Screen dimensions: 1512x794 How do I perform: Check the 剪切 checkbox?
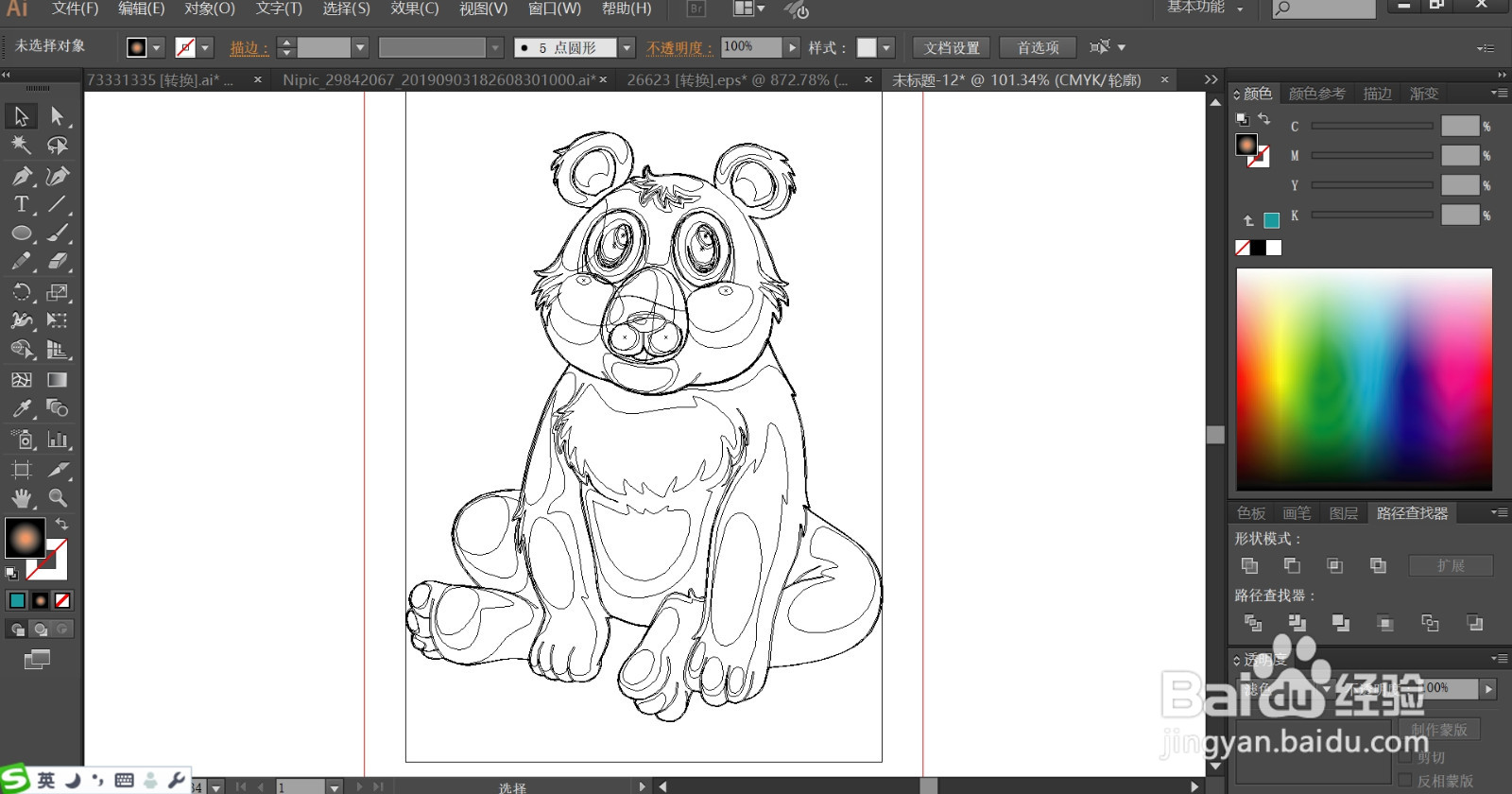click(x=1404, y=757)
